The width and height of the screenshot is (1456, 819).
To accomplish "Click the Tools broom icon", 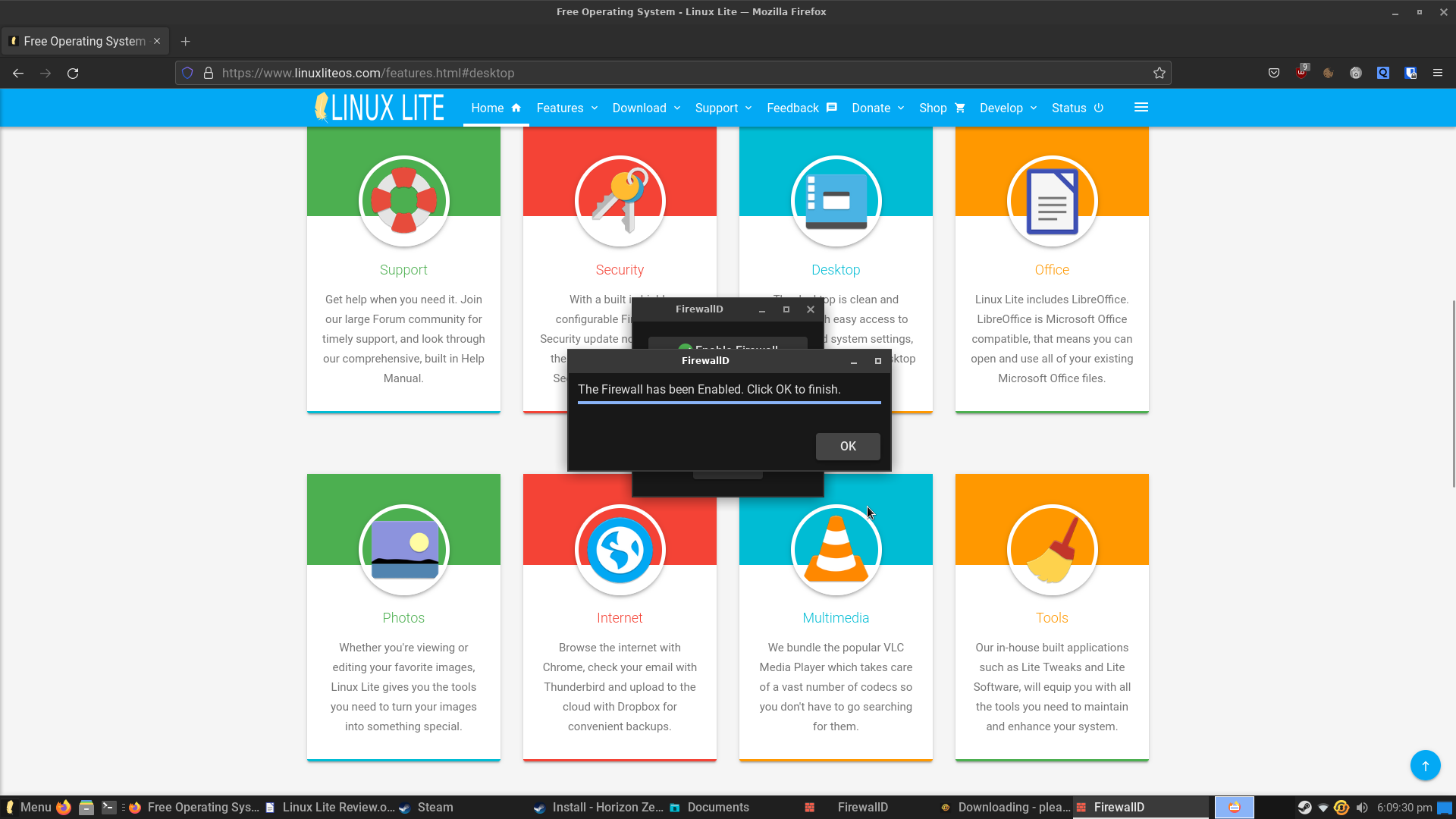I will (x=1052, y=550).
